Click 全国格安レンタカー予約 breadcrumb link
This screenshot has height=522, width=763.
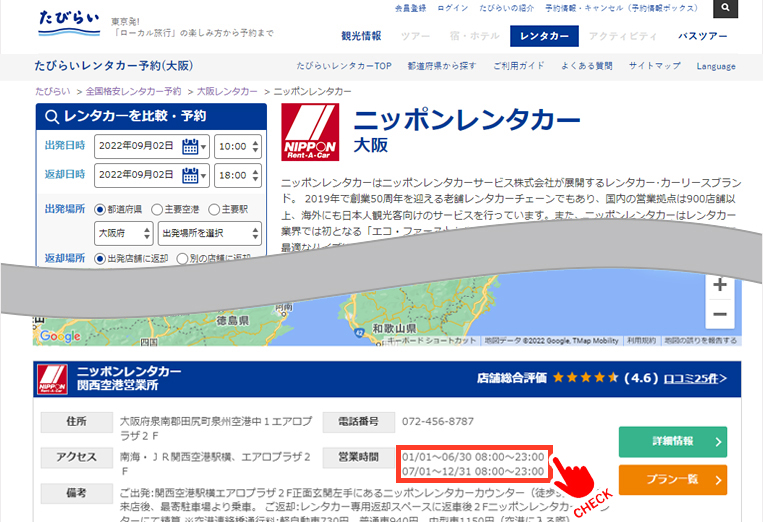(x=133, y=91)
